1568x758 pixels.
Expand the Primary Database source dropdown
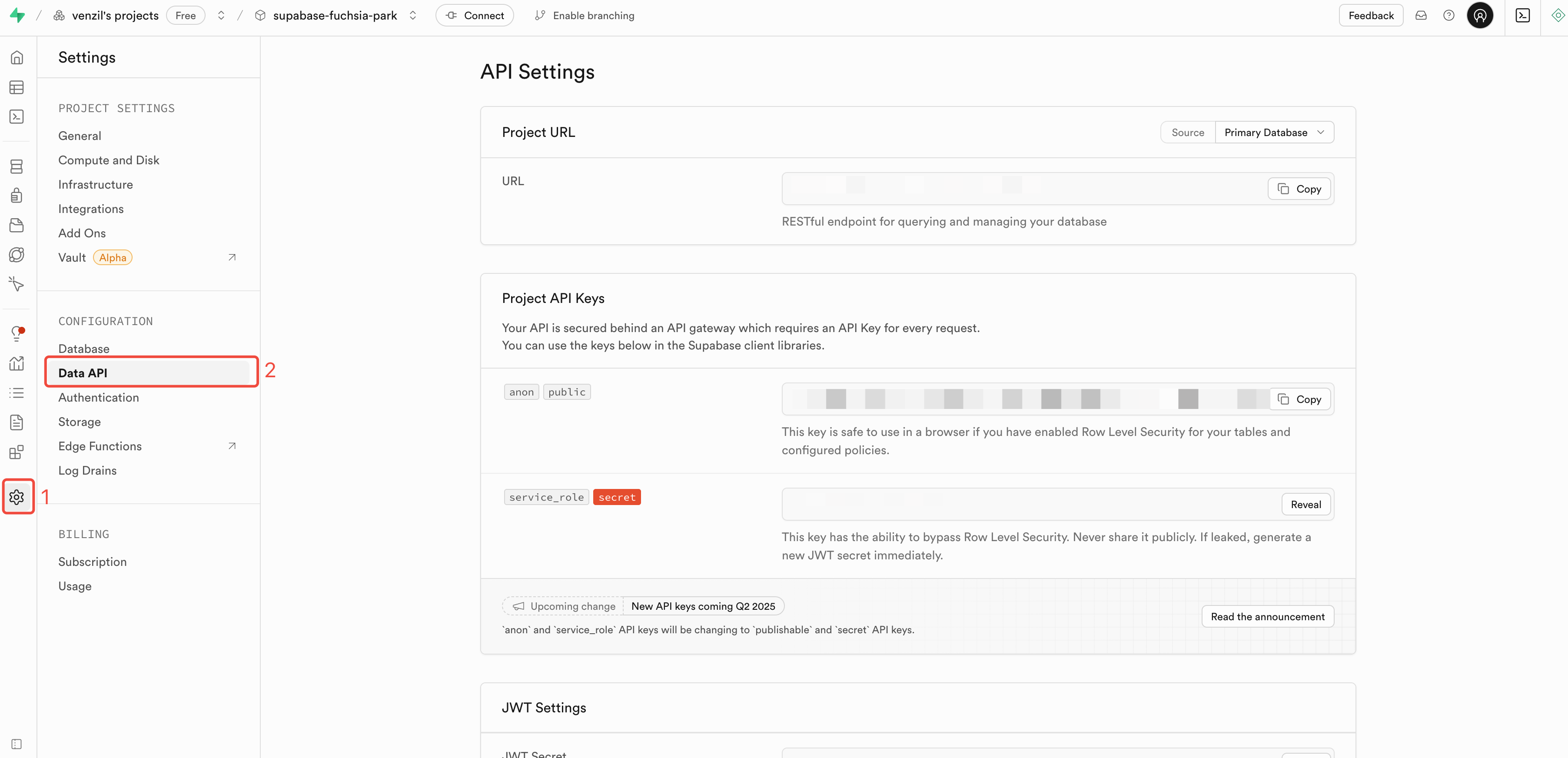pos(1274,132)
